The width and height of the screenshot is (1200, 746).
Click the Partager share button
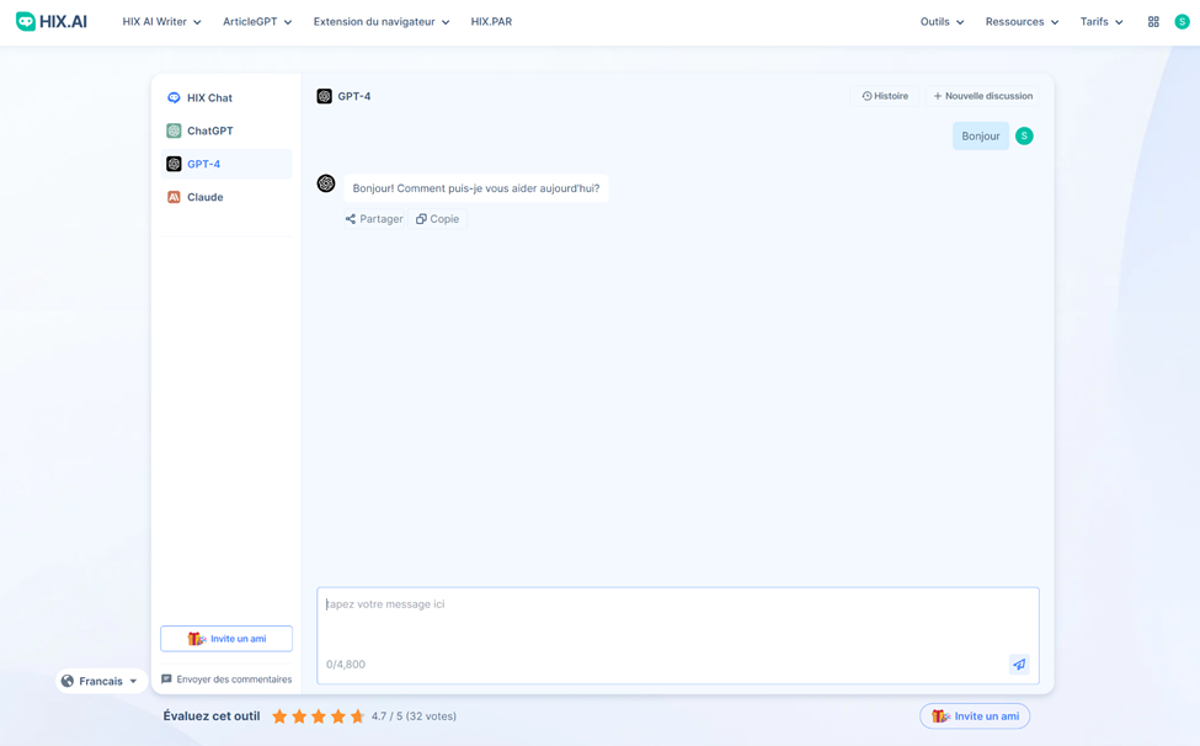point(374,219)
